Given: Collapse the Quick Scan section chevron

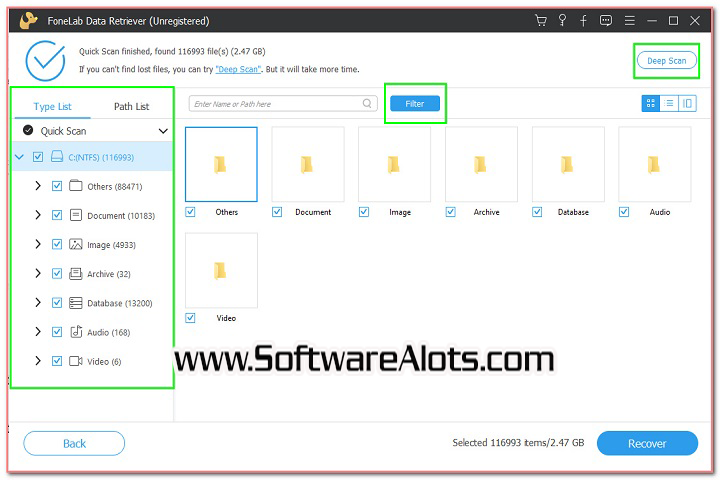Looking at the screenshot, I should click(163, 131).
